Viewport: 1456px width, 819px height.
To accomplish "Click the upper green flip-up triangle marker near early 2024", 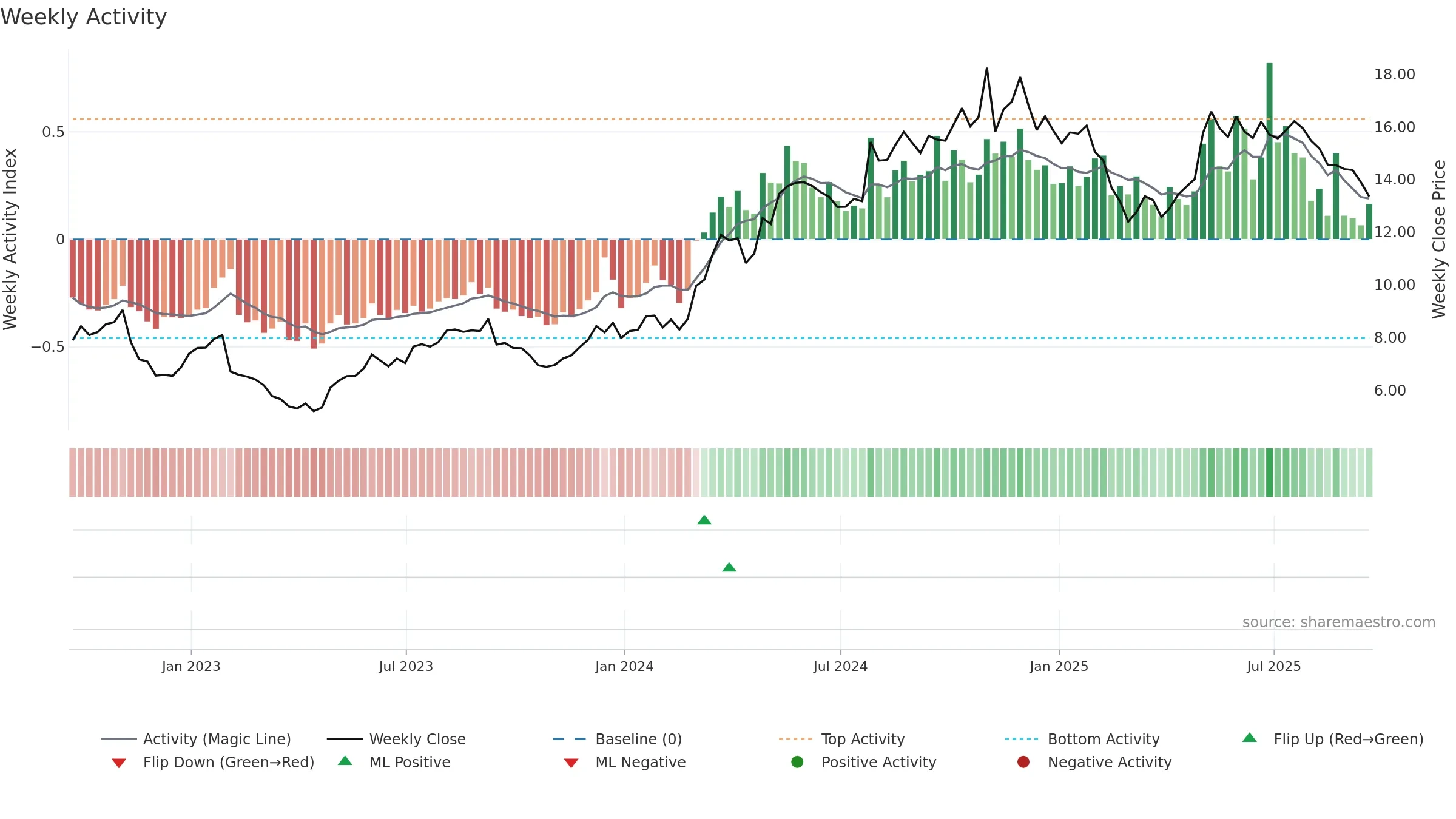I will [x=704, y=520].
